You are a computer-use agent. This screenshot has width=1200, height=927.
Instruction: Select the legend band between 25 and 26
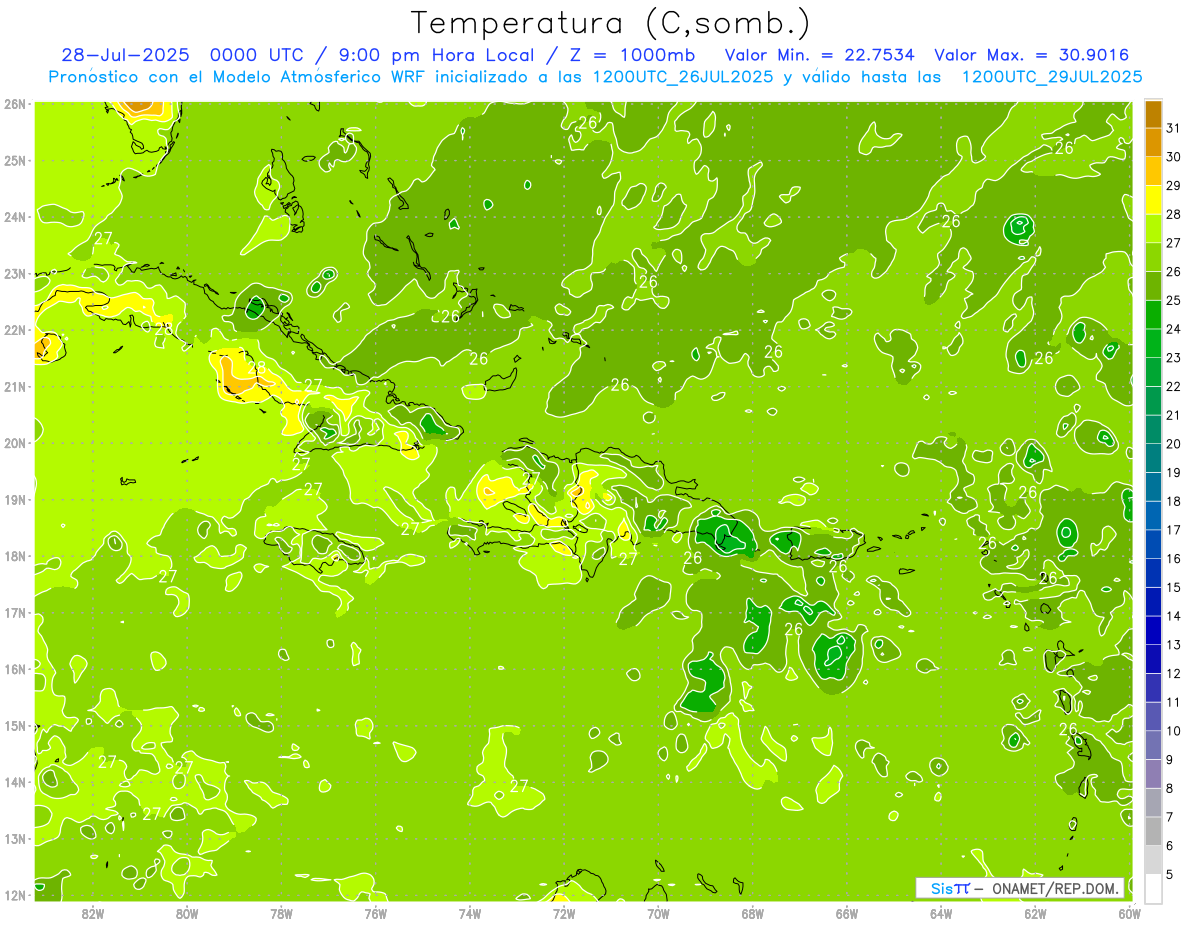[x=1153, y=287]
